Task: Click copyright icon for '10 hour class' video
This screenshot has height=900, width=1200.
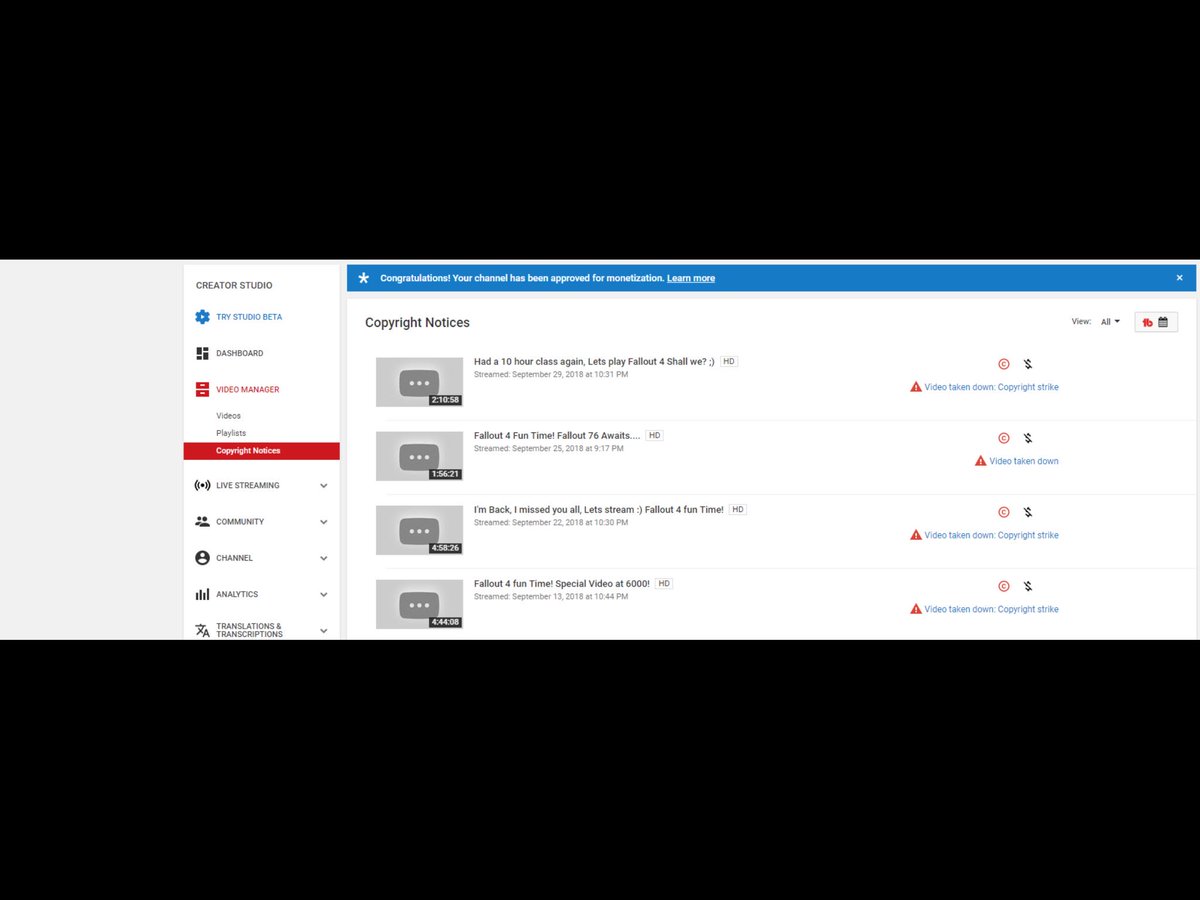Action: point(1004,364)
